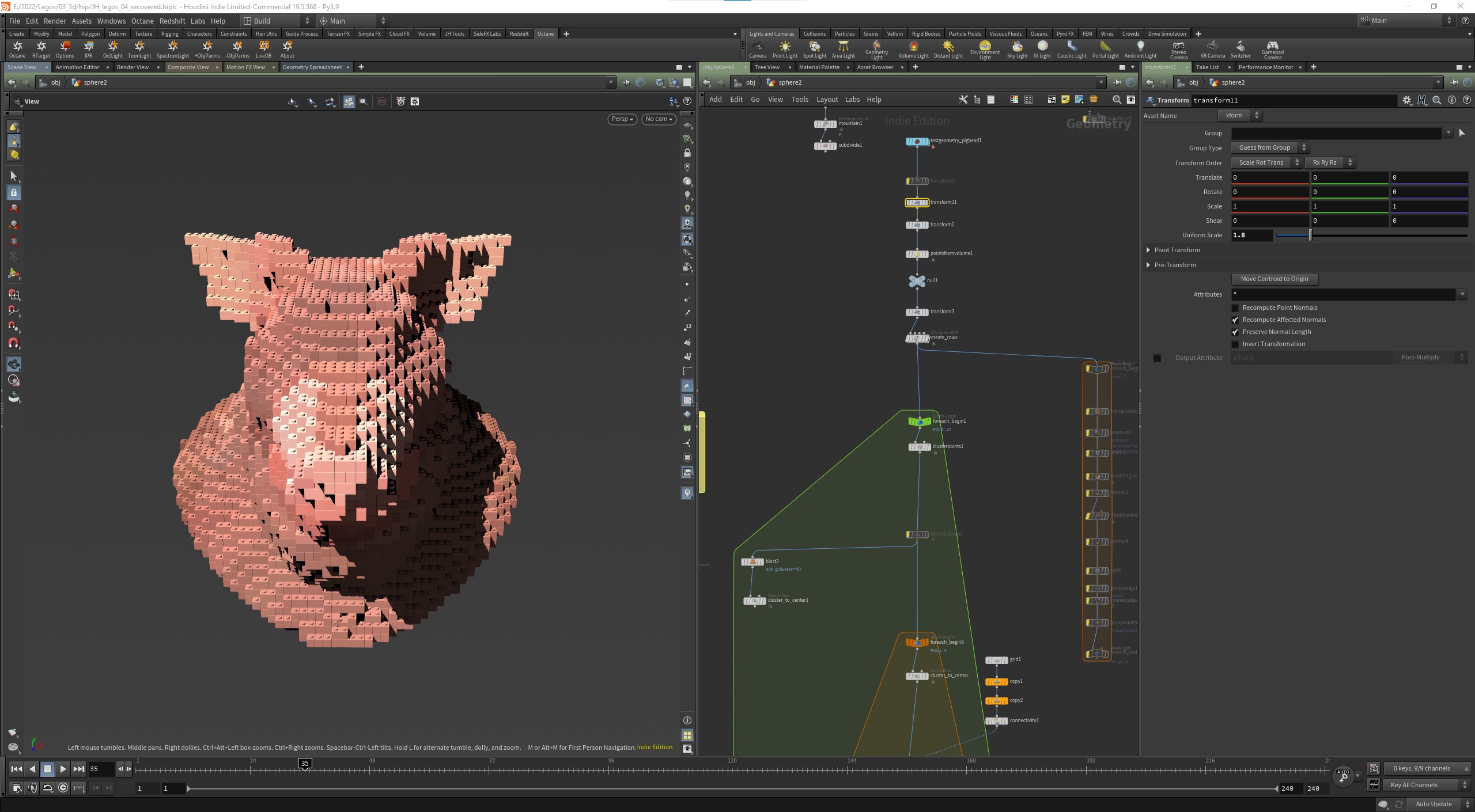Enable Invert Transformation checkbox
This screenshot has height=812, width=1475.
point(1235,344)
